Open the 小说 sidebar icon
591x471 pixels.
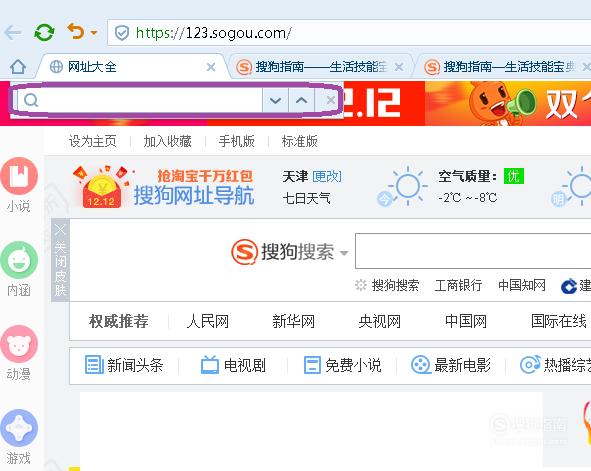[19, 176]
